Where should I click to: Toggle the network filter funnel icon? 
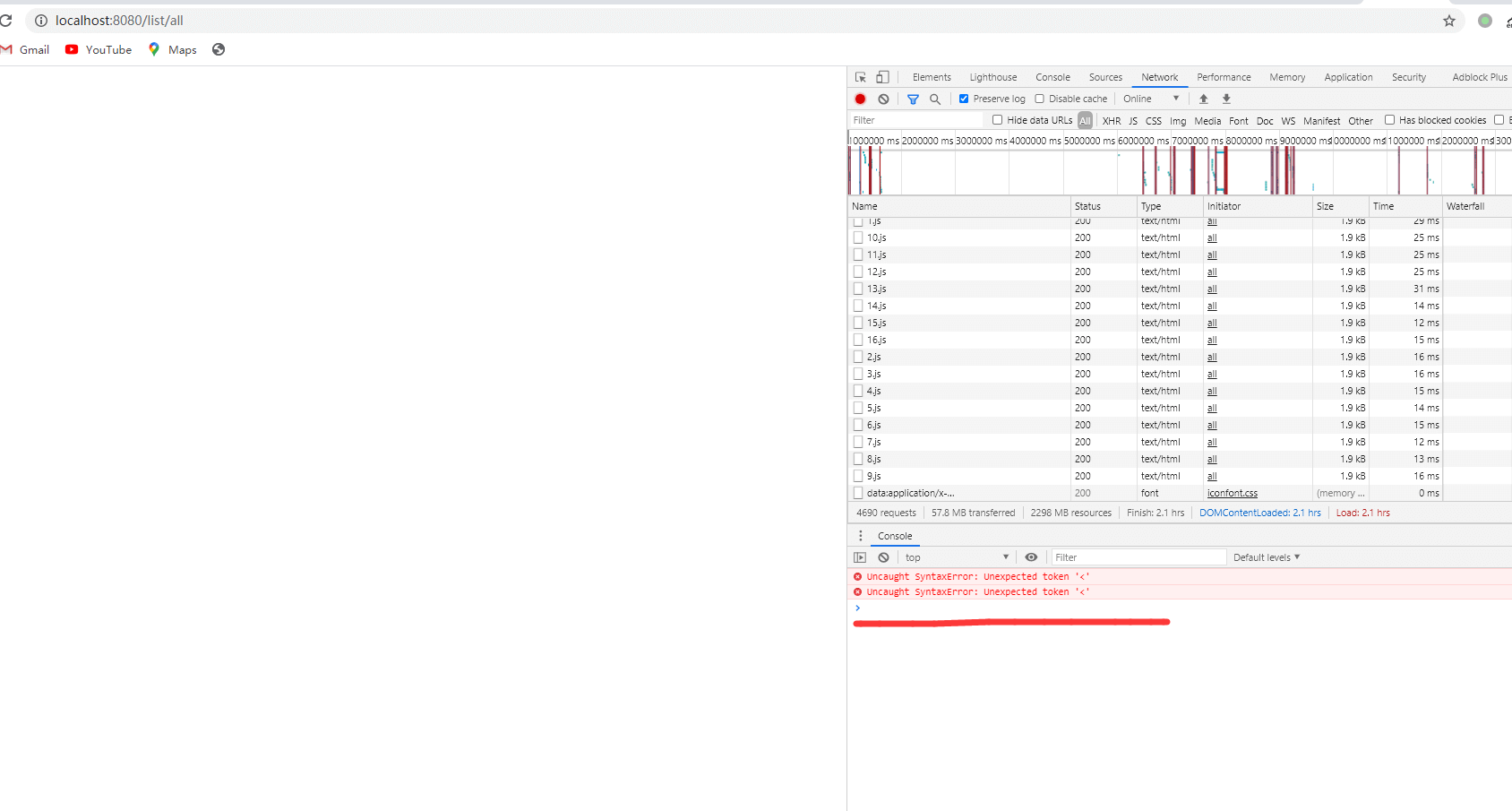point(913,99)
